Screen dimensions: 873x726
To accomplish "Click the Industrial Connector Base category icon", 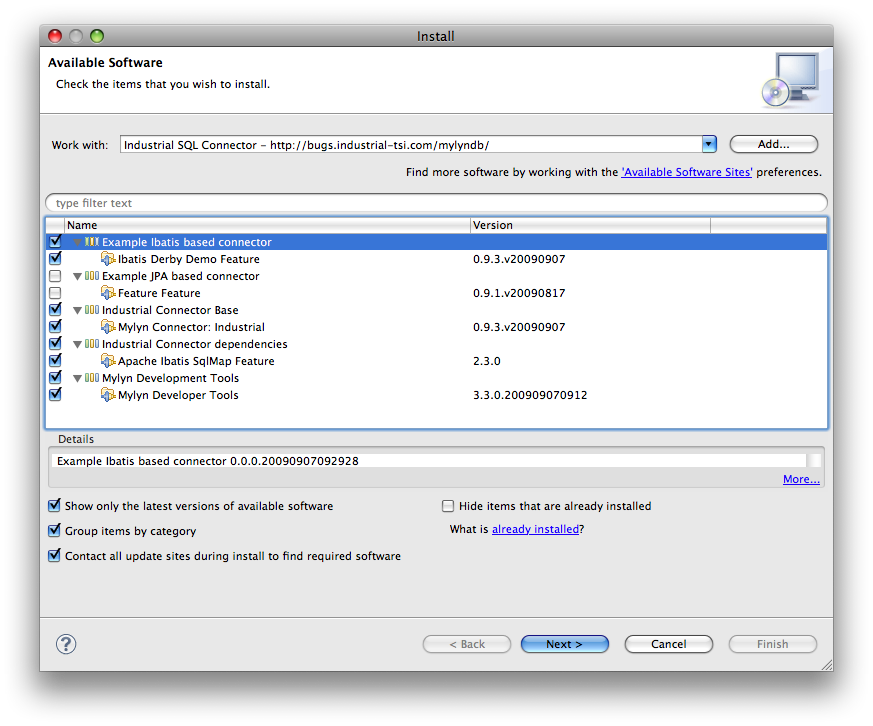I will coord(92,310).
